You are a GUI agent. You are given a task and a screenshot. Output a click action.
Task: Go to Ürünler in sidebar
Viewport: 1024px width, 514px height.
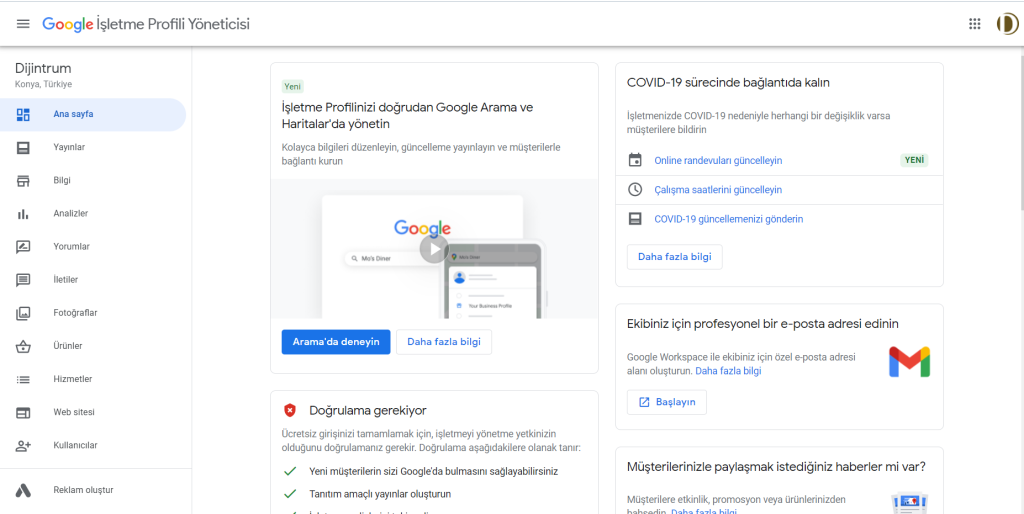[x=95, y=347]
